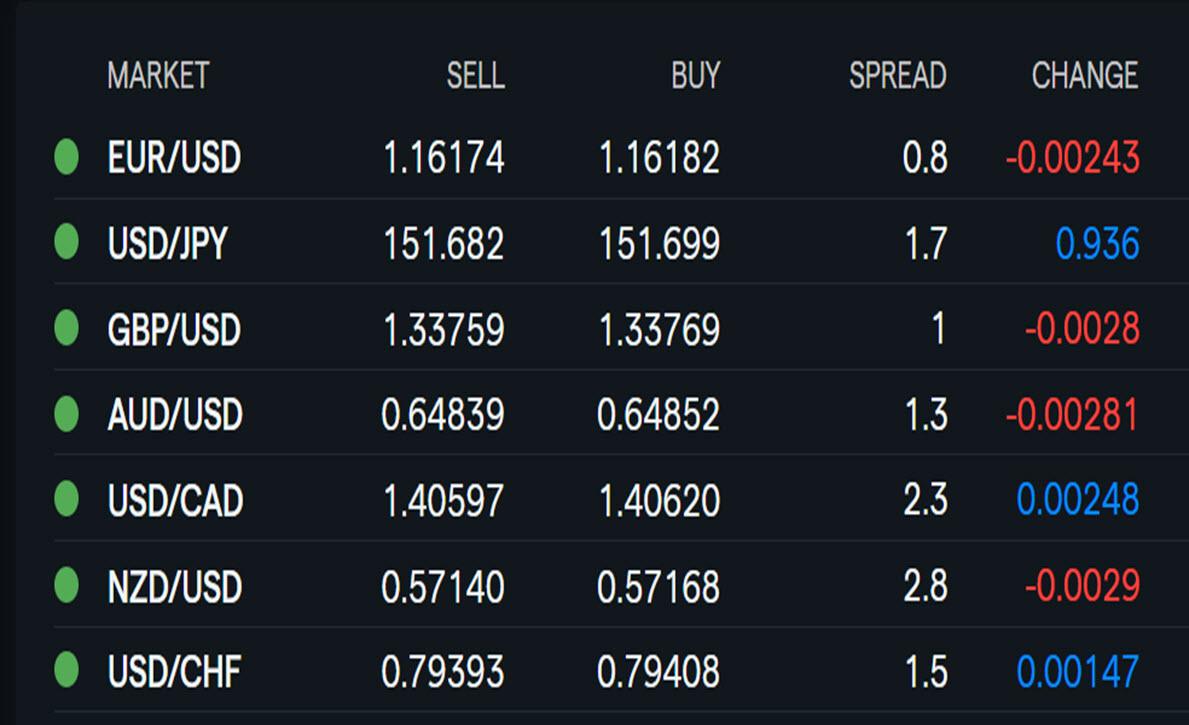Sort by the MARKET column header
The image size is (1189, 725).
pos(158,75)
